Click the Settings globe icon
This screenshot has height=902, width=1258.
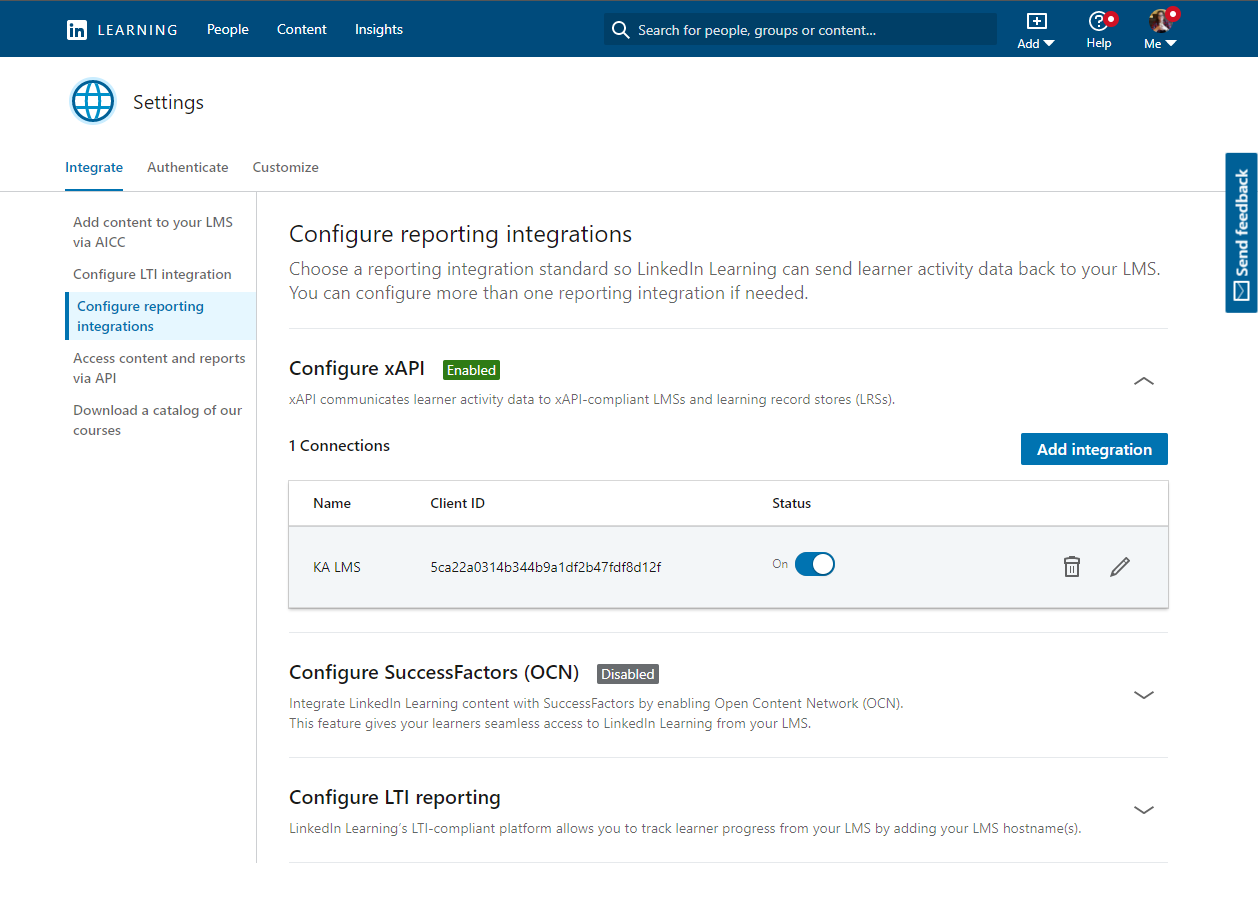[92, 100]
